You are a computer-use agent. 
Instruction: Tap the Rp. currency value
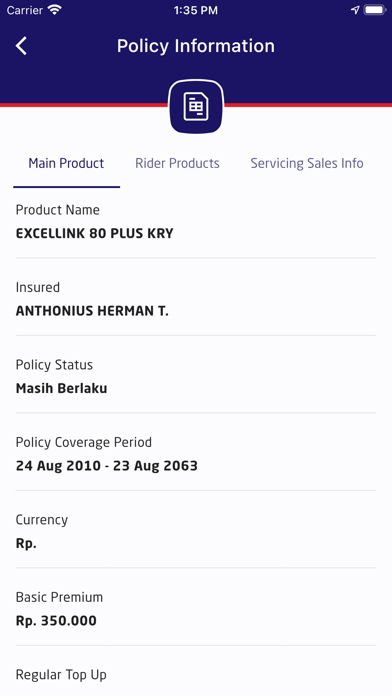26,543
